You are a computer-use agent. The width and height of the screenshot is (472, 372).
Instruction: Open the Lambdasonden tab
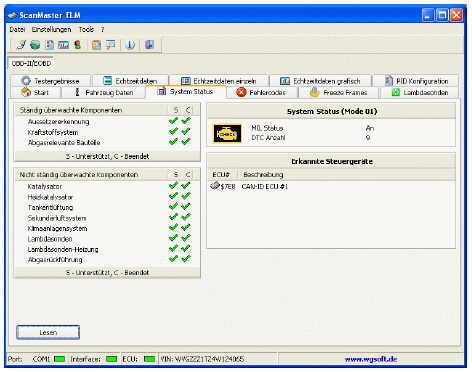[x=419, y=92]
